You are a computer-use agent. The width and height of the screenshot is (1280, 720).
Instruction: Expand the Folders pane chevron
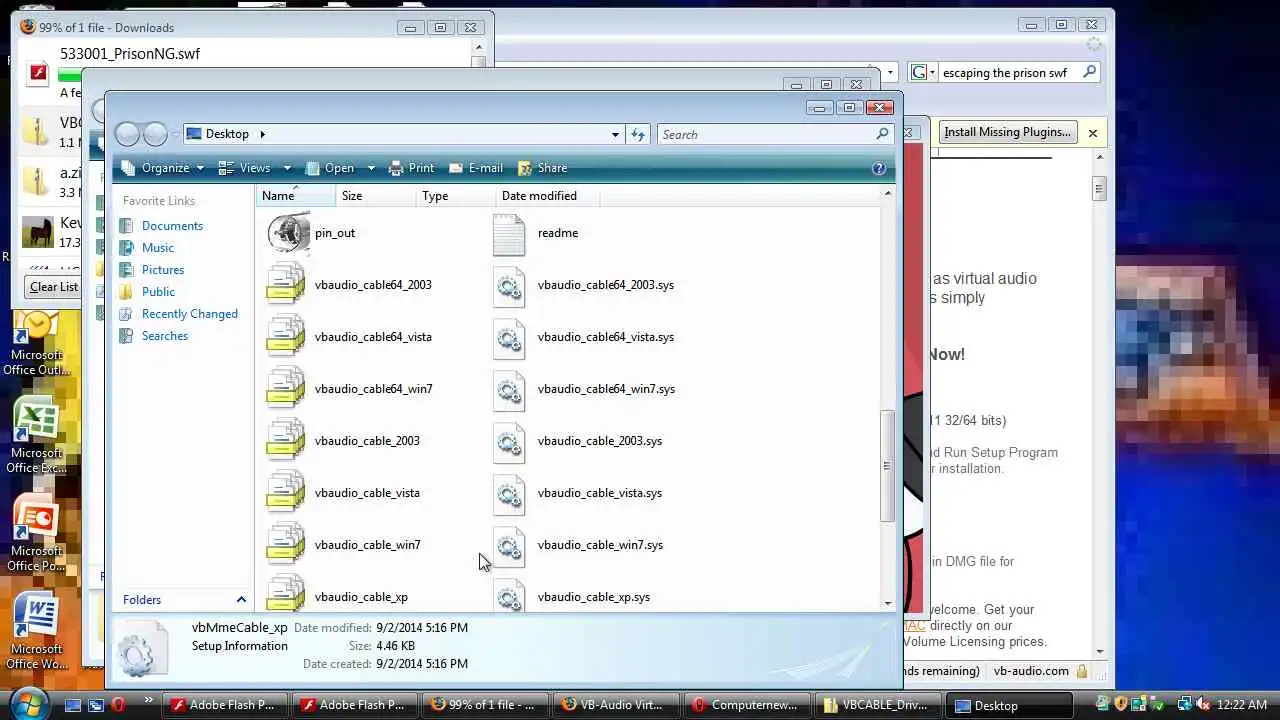(x=241, y=600)
